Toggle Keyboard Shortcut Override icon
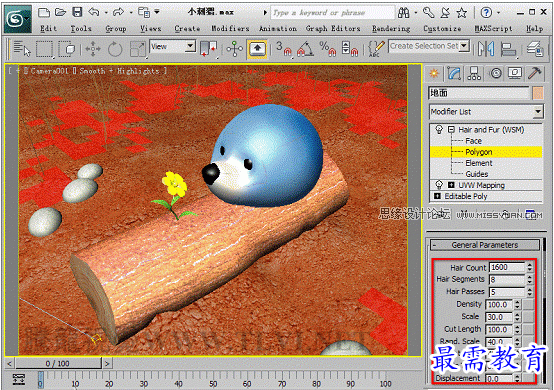The width and height of the screenshot is (554, 390). pos(257,49)
